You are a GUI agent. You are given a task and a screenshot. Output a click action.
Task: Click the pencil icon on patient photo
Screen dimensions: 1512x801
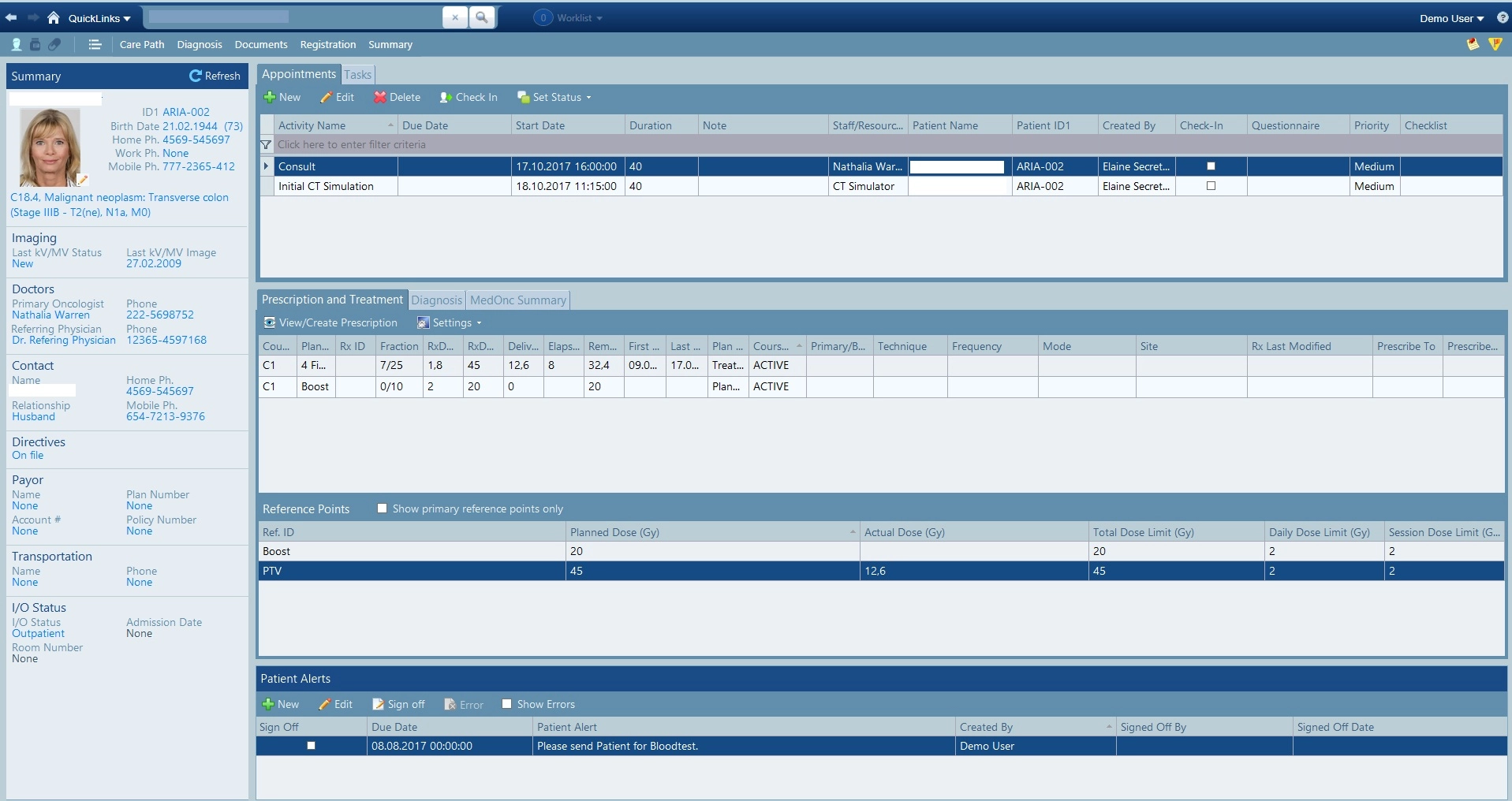pos(82,181)
